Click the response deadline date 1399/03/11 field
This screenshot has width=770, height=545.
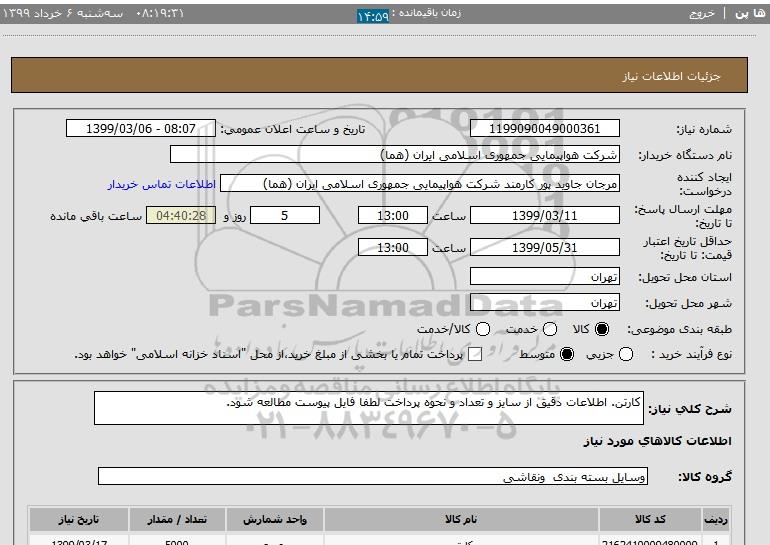pyautogui.click(x=545, y=215)
